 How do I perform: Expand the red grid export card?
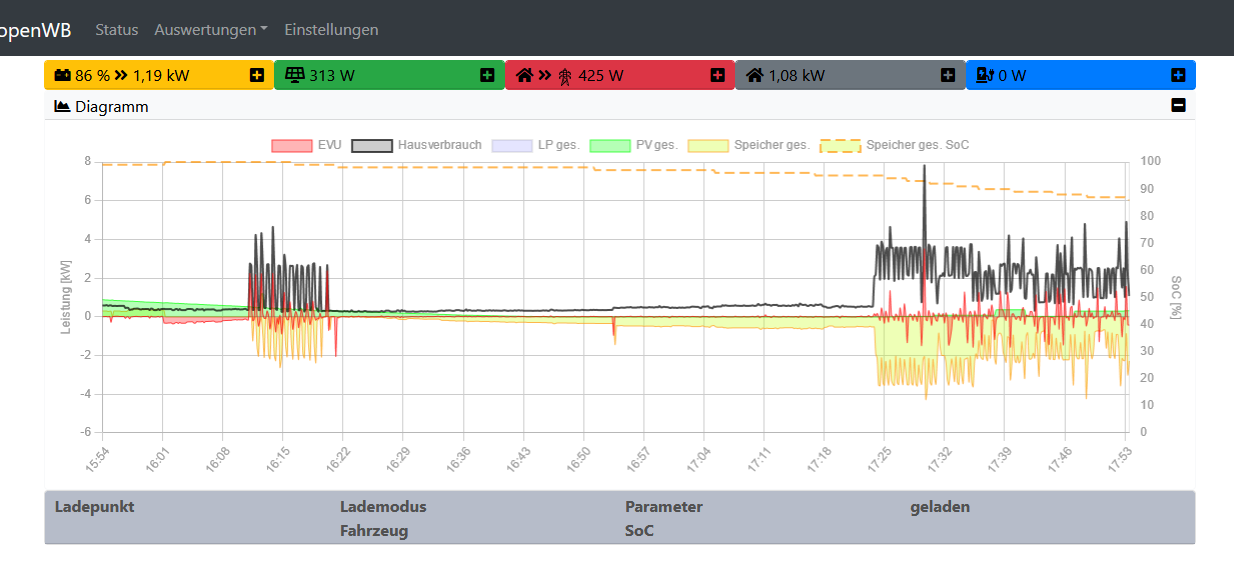[x=717, y=75]
